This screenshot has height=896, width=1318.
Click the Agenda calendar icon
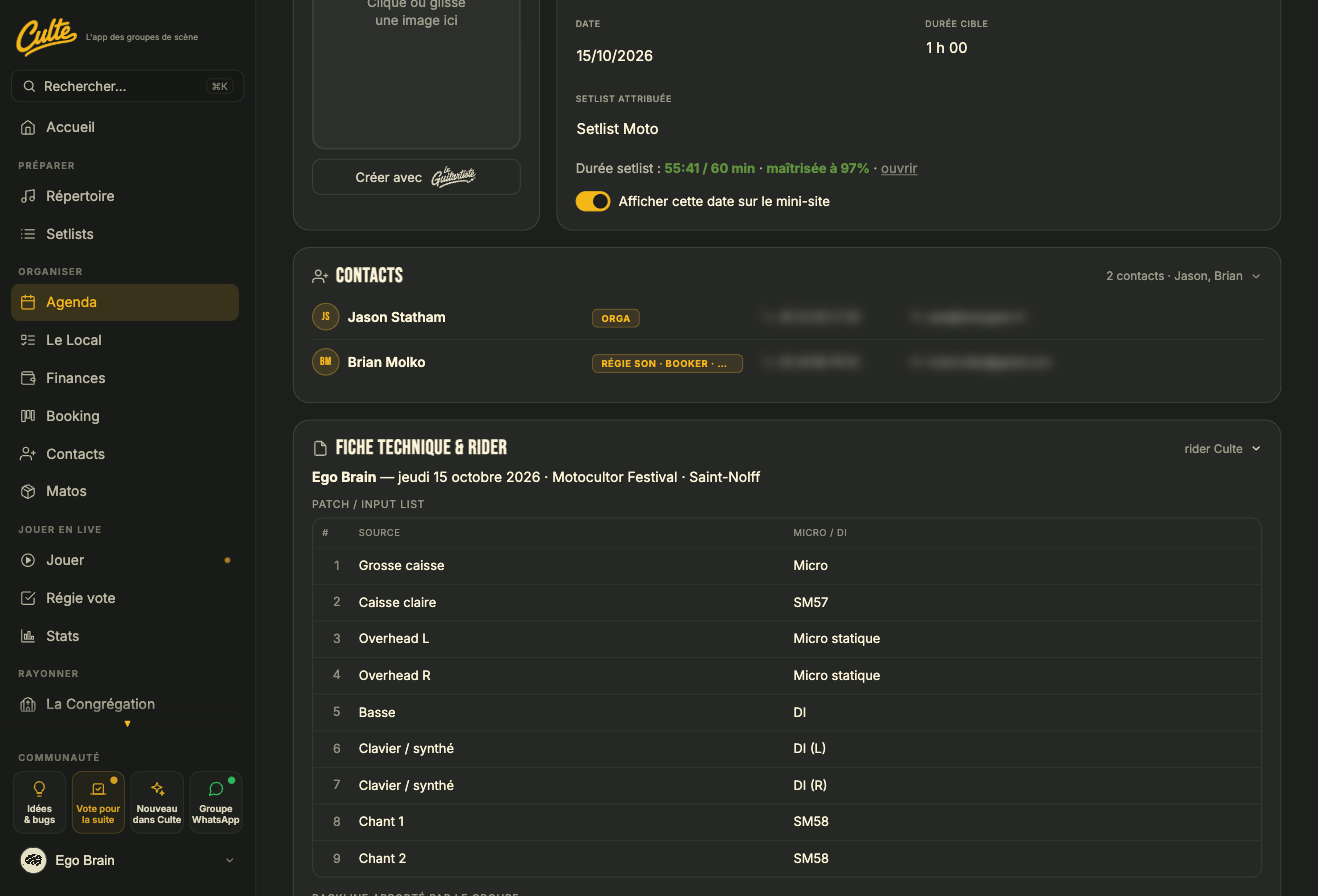(x=28, y=302)
